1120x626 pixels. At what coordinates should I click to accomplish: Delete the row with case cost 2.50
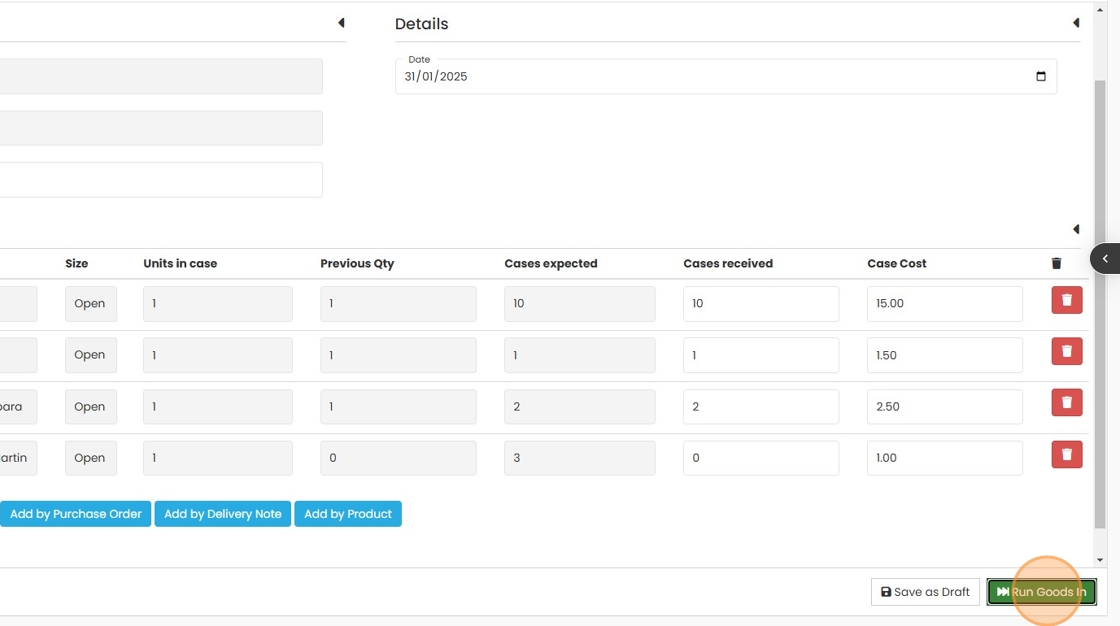pos(1066,403)
